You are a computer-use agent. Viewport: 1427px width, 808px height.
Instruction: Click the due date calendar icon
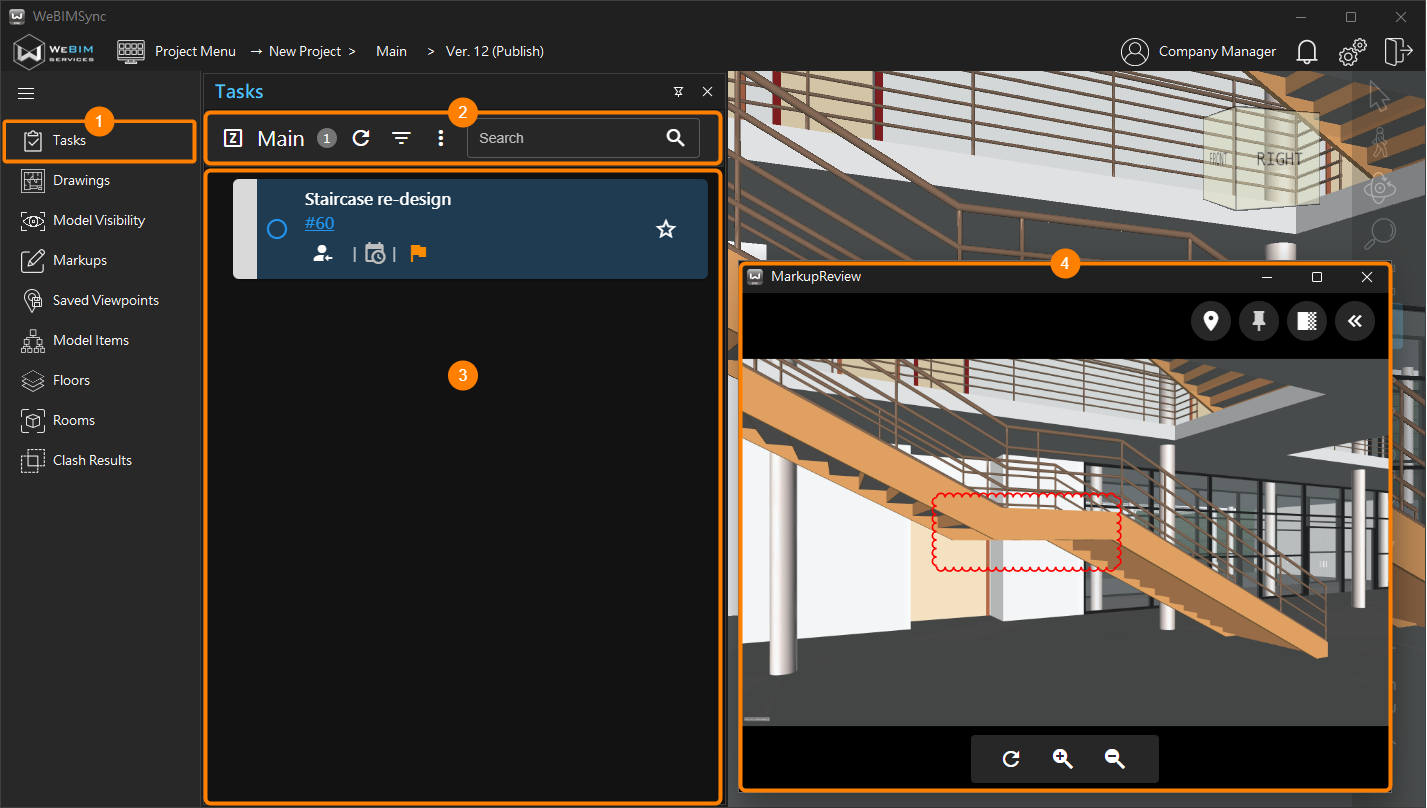pyautogui.click(x=375, y=254)
